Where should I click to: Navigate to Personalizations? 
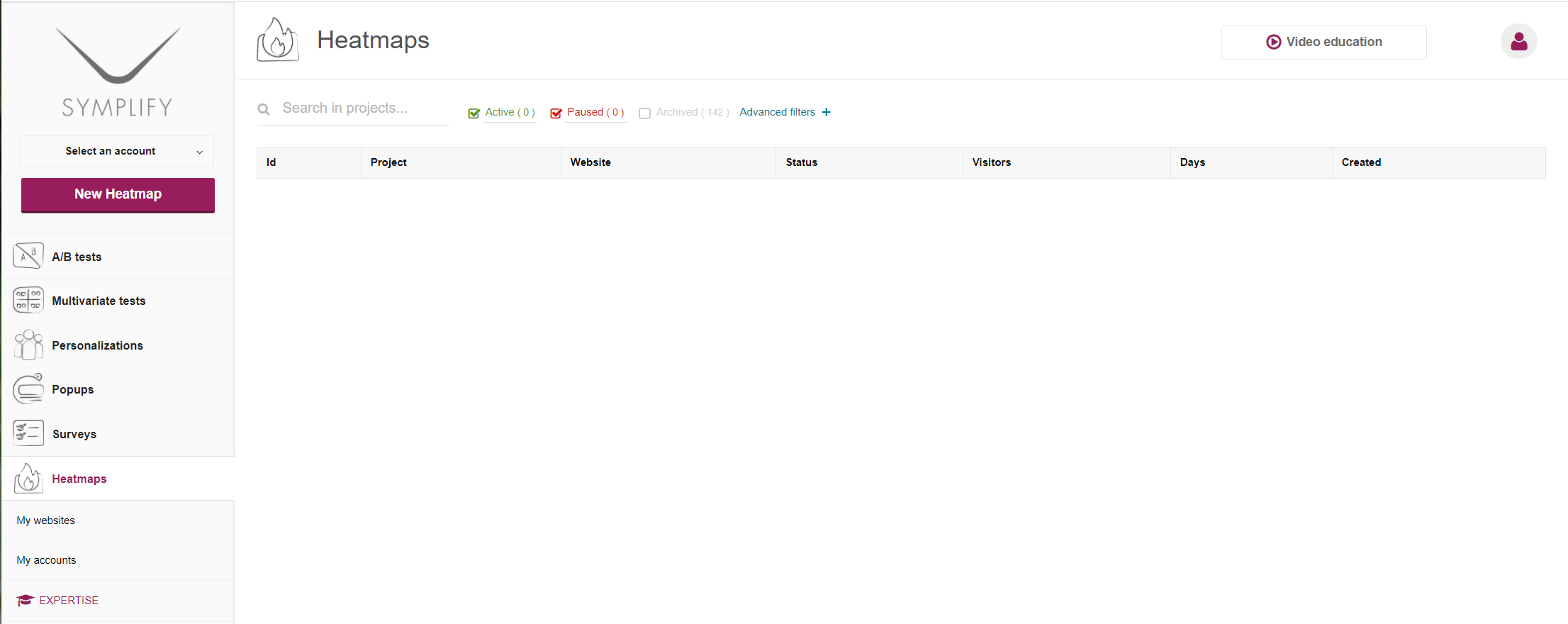tap(97, 345)
